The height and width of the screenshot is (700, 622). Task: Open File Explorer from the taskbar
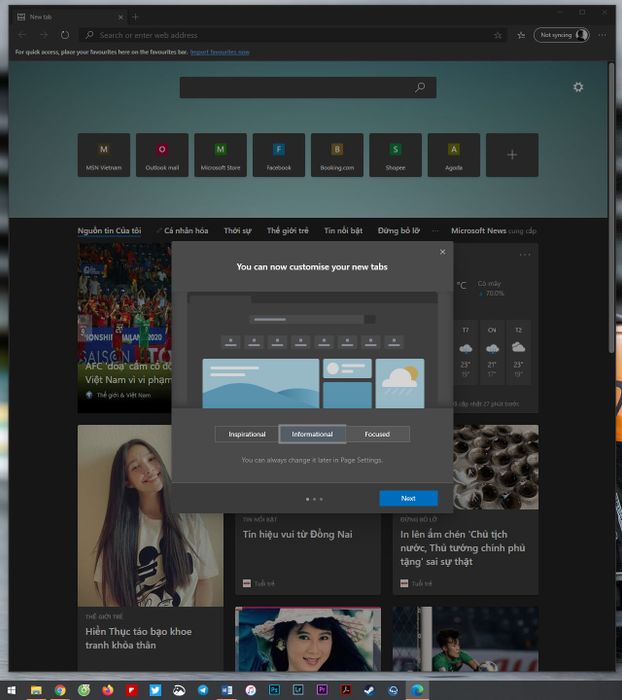tap(36, 690)
